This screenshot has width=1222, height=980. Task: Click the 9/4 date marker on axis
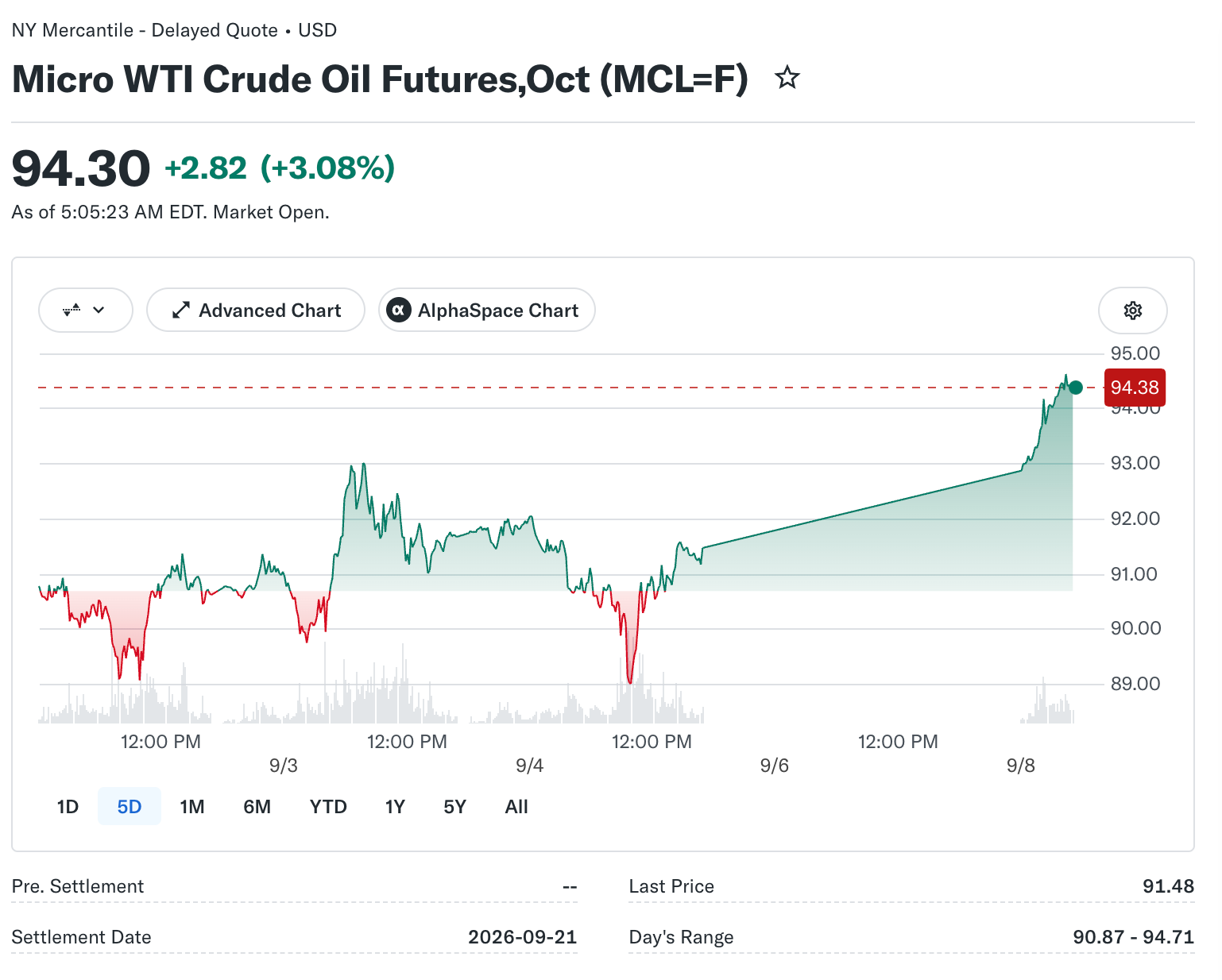529,766
